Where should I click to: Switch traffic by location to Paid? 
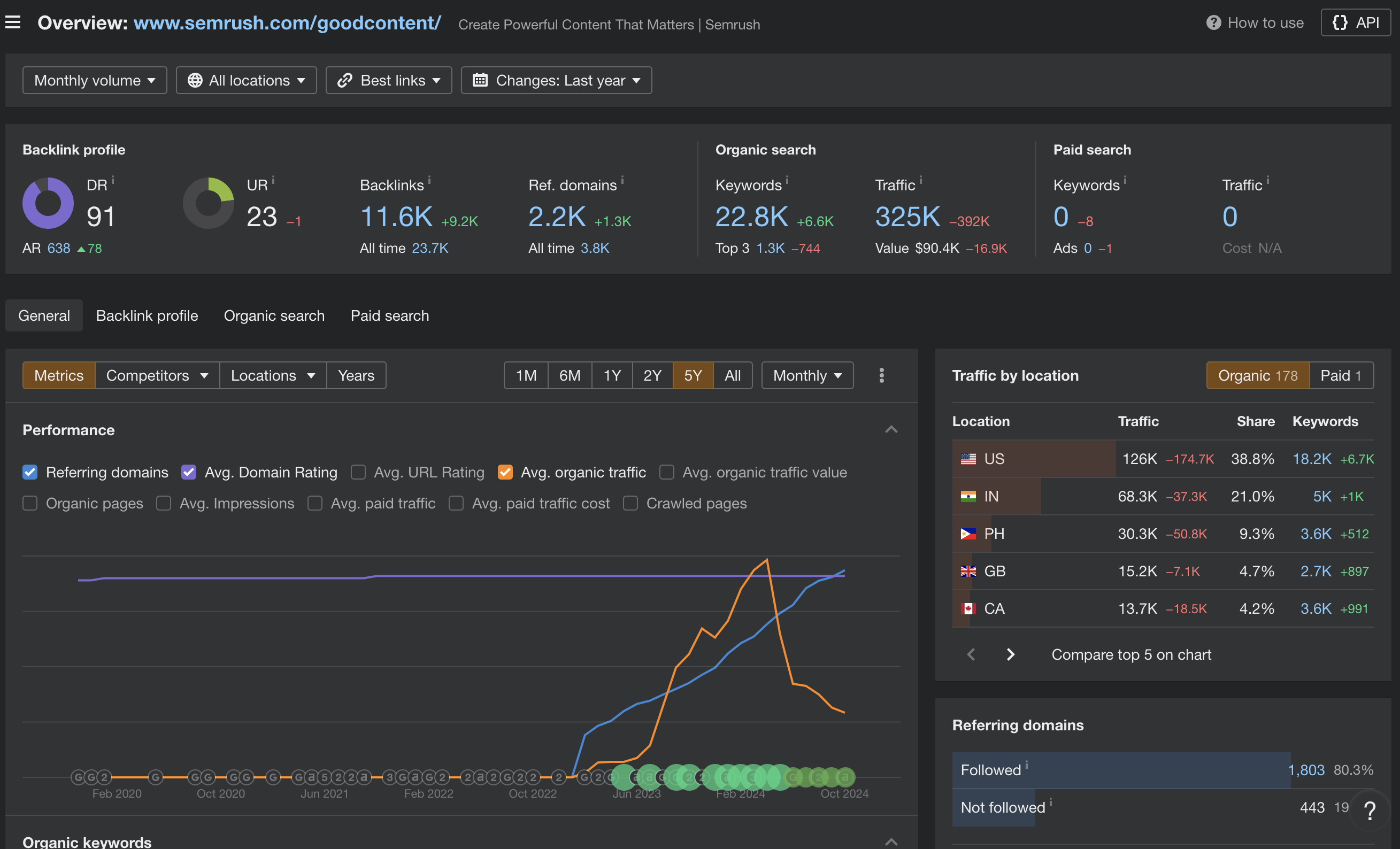[1341, 375]
